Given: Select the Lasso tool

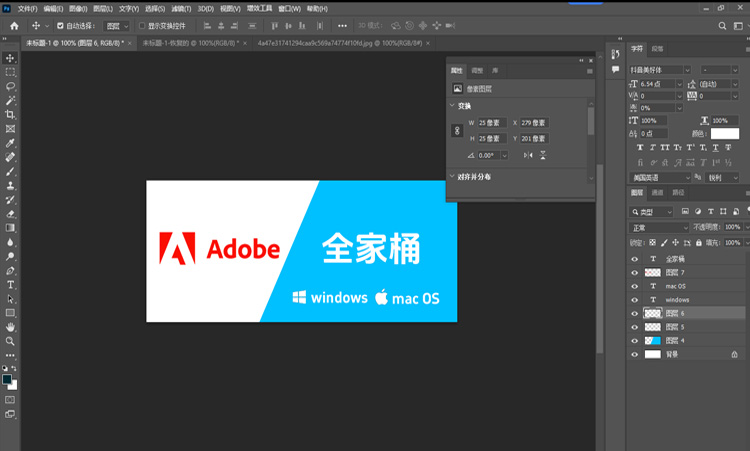Looking at the screenshot, I should coord(10,86).
